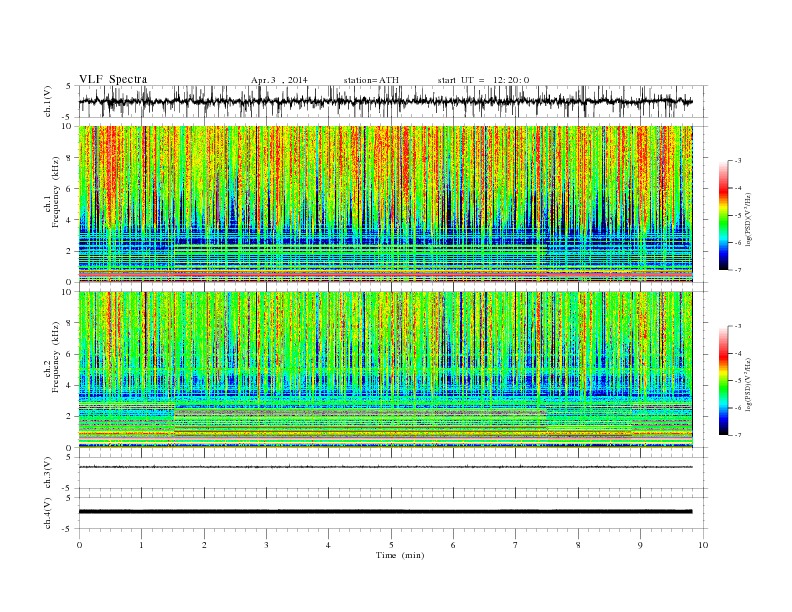Image resolution: width=792 pixels, height=612 pixels.
Task: Click the "ch.4(V)" axis label
Action: tap(48, 513)
